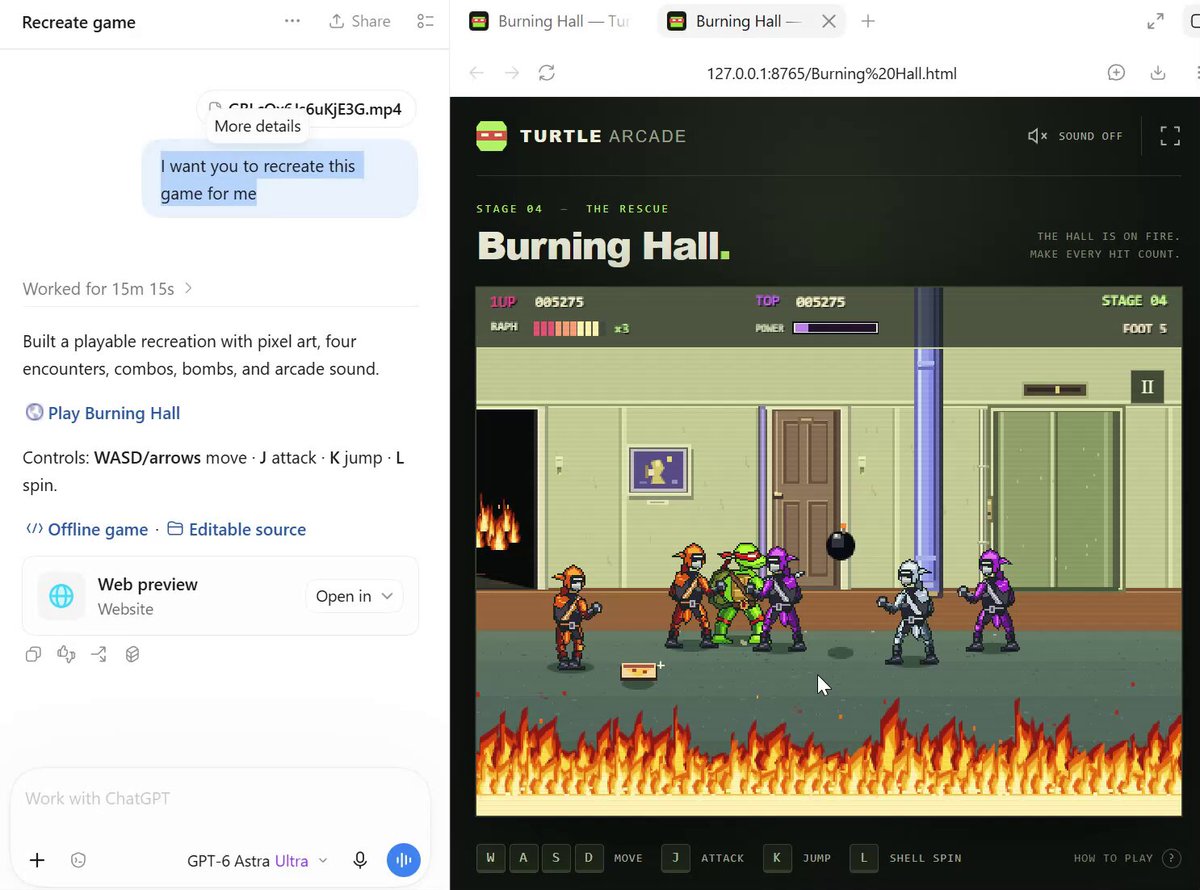Expand the 'Worked for 15m 15s' details
The width and height of the screenshot is (1200, 890).
[x=108, y=289]
